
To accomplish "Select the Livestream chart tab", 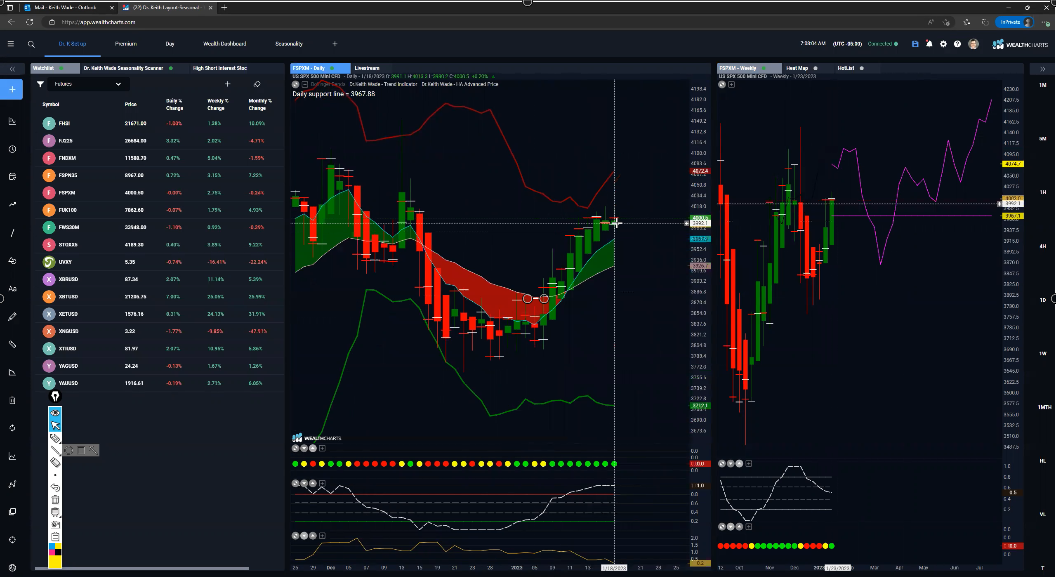I will [x=367, y=68].
